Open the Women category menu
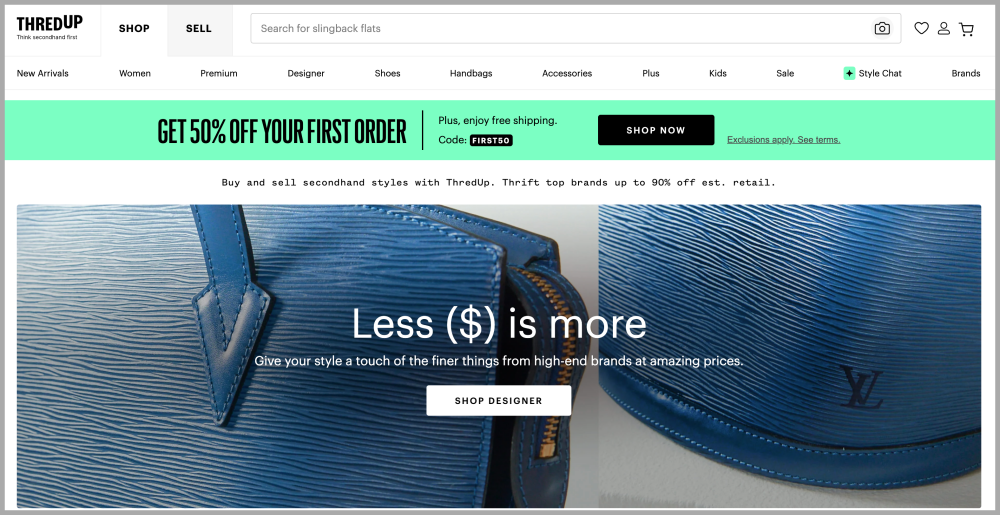The height and width of the screenshot is (515, 1000). 135,73
